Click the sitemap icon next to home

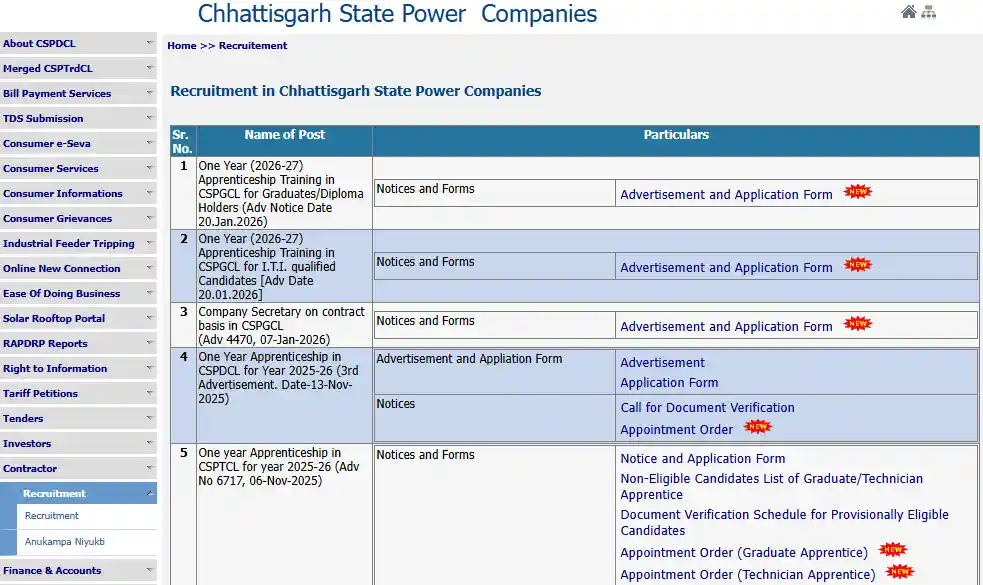[928, 11]
